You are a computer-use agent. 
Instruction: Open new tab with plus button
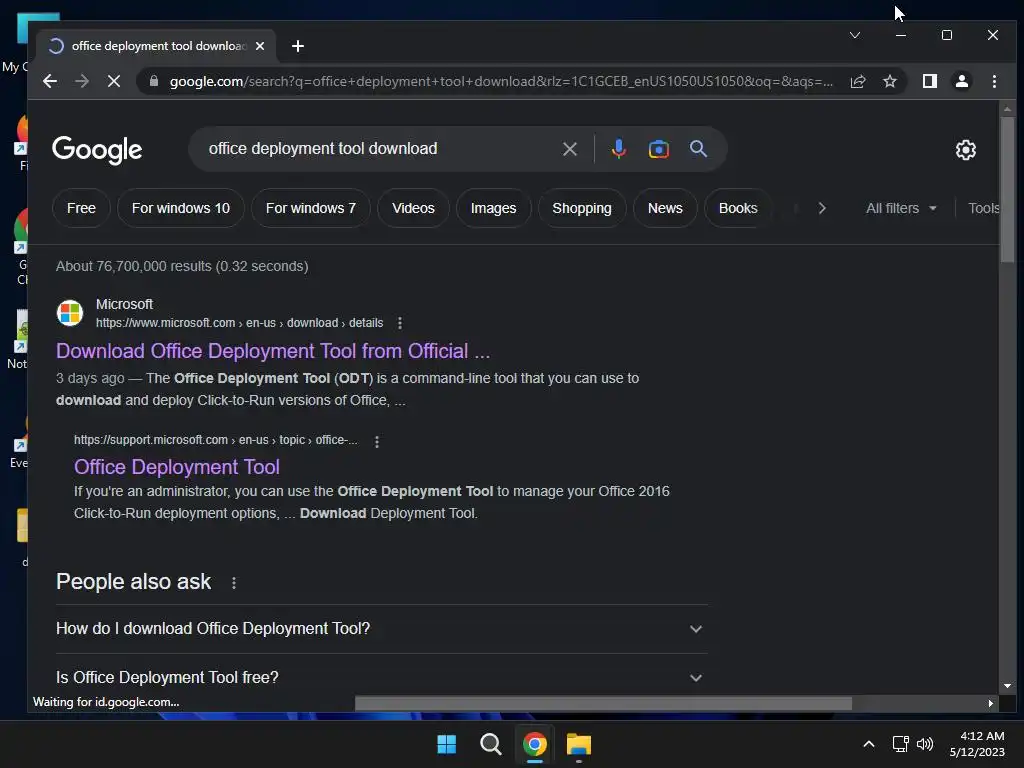tap(298, 46)
